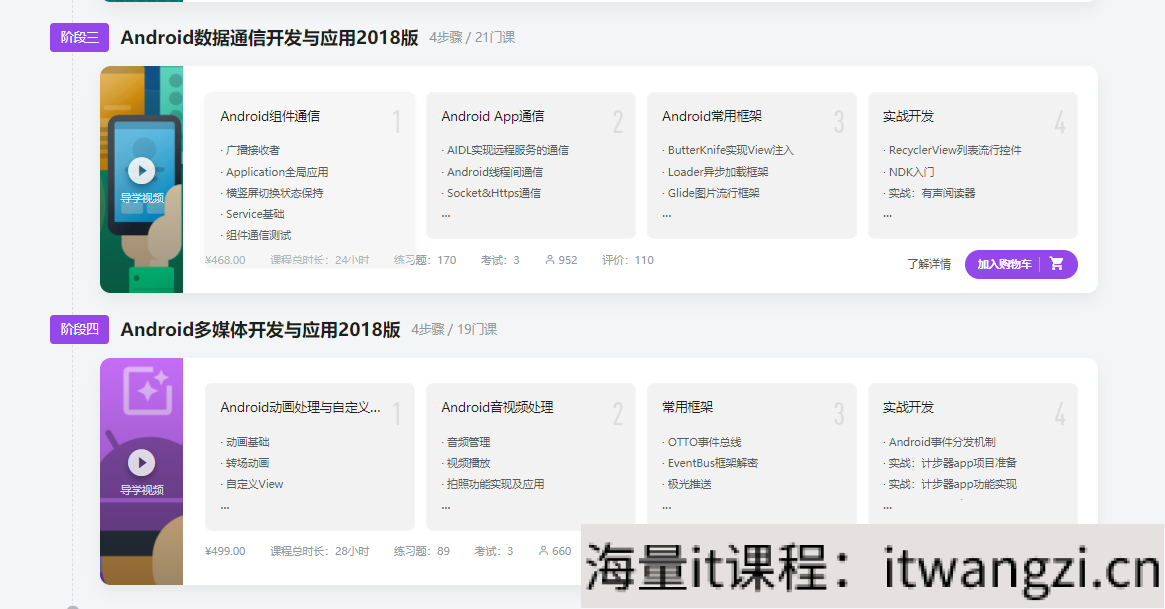Click the 评价 110 reviews count
1165x609 pixels.
(629, 259)
